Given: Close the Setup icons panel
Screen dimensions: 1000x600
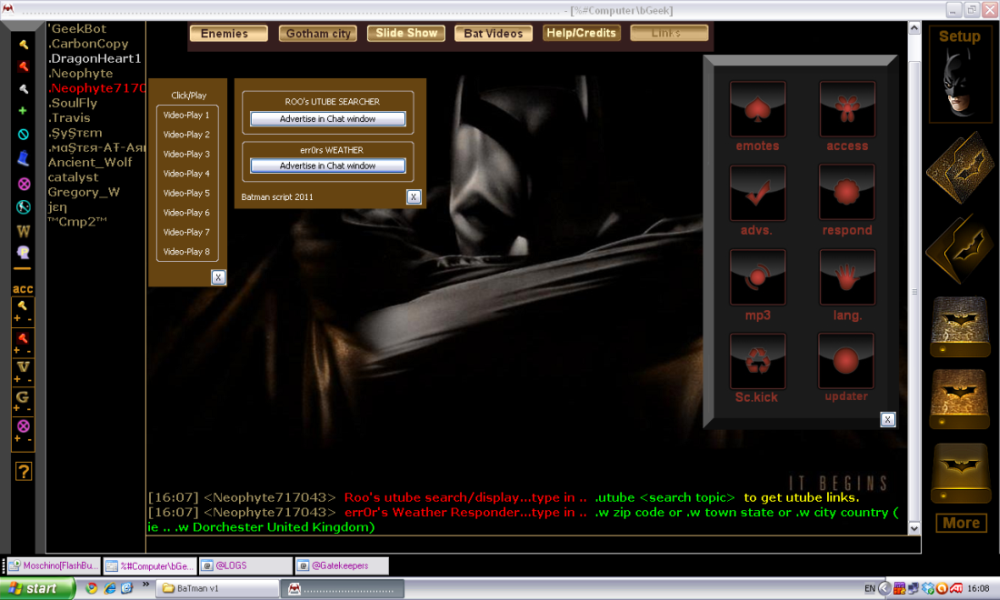Looking at the screenshot, I should 887,420.
